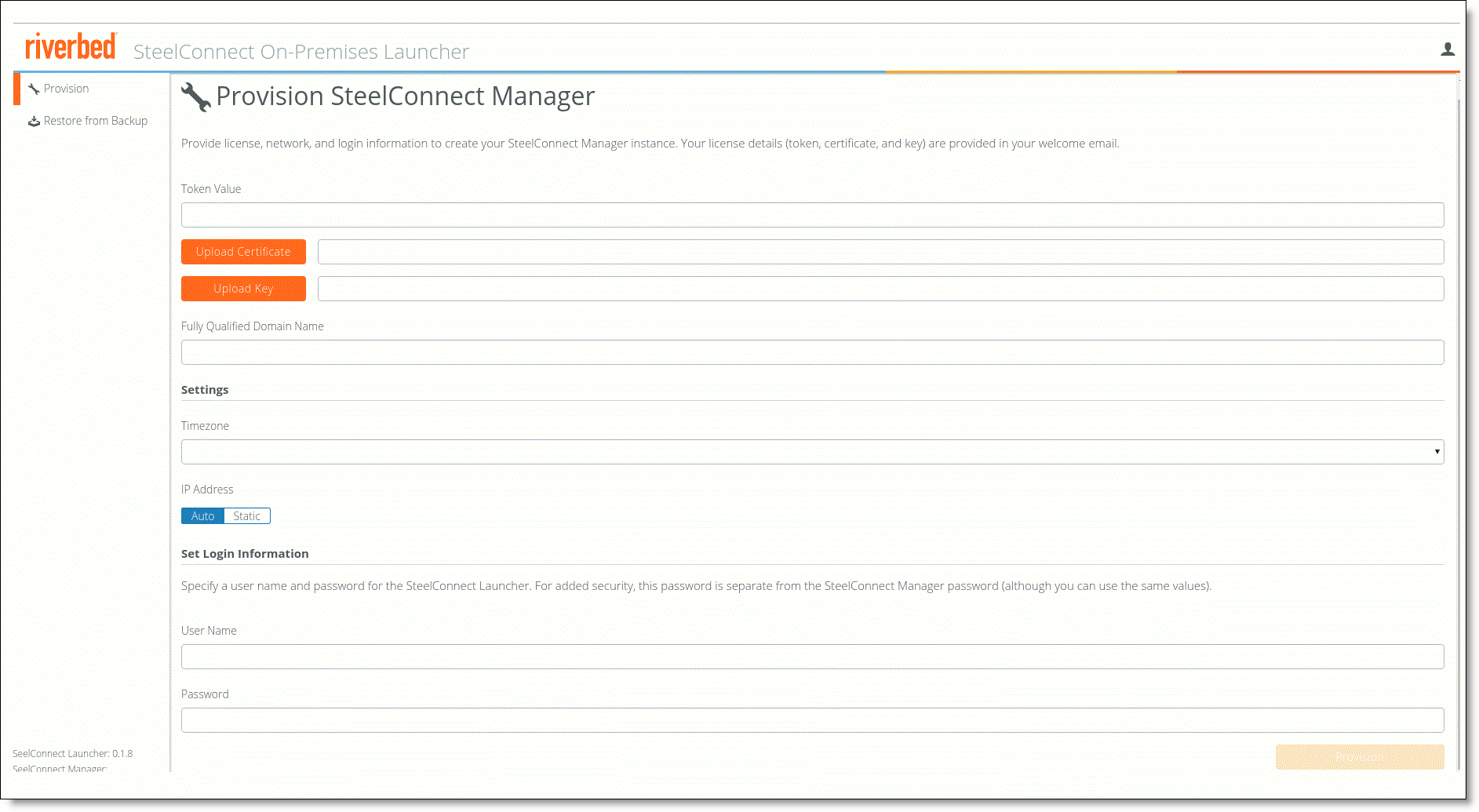Click the riverbed logo
This screenshot has height=812, width=1479.
point(71,46)
